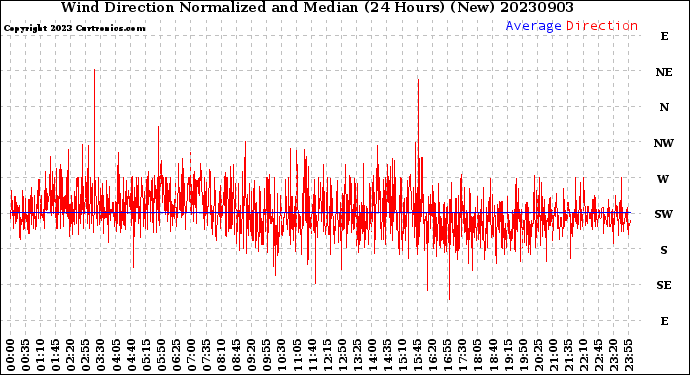The height and width of the screenshot is (375, 690).
Task: Click the 01:10 time axis label
Action: (x=40, y=355)
